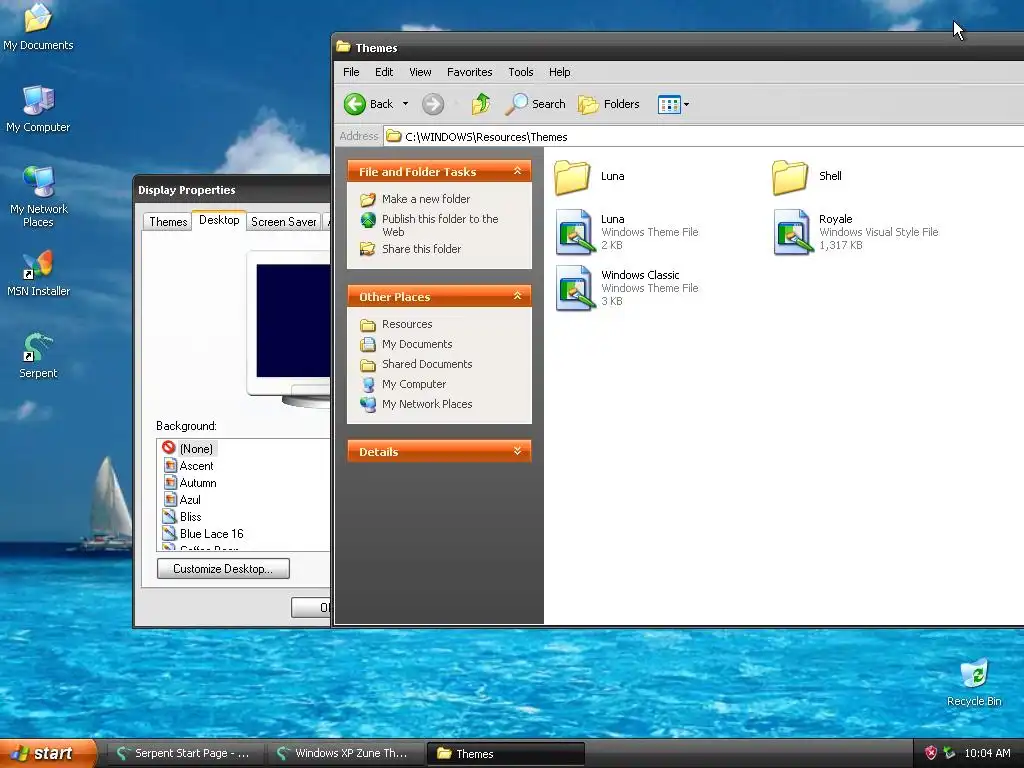Viewport: 1024px width, 768px height.
Task: Collapse the Other Places panel
Action: point(517,296)
